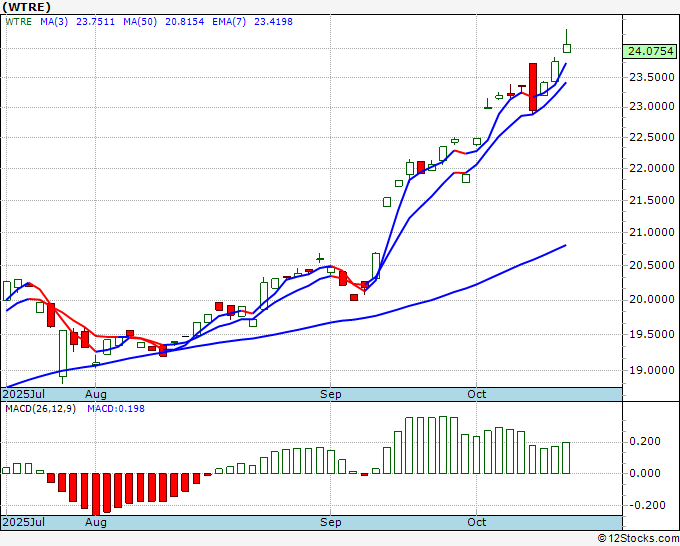Click the 23.0000 price axis label
Viewport: 680px width, 546px height.
pyautogui.click(x=652, y=107)
